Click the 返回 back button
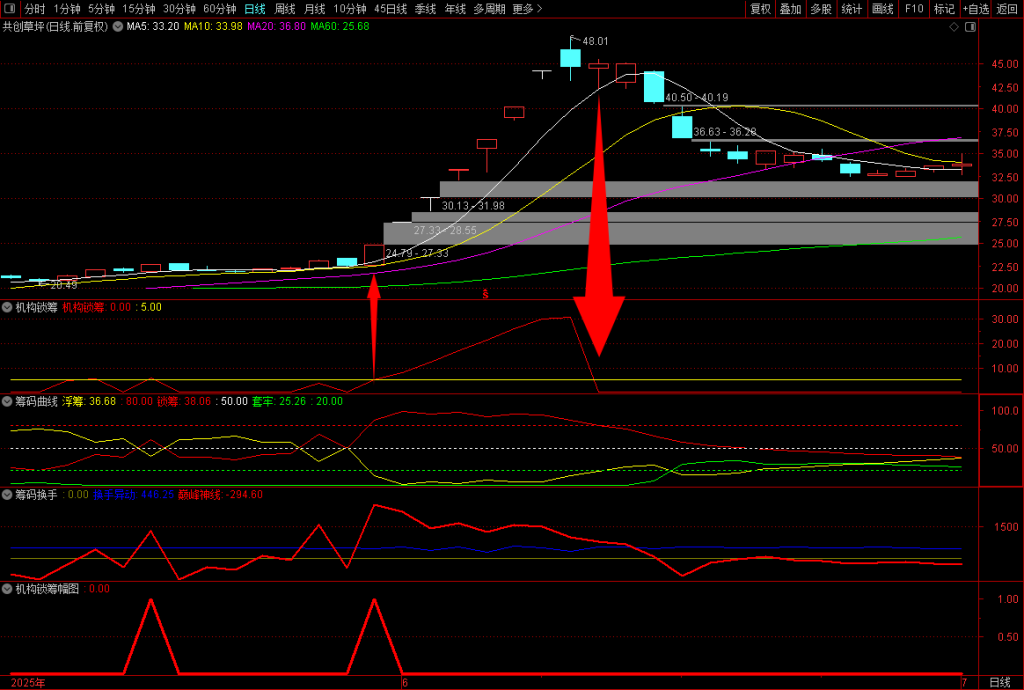 tap(1007, 9)
